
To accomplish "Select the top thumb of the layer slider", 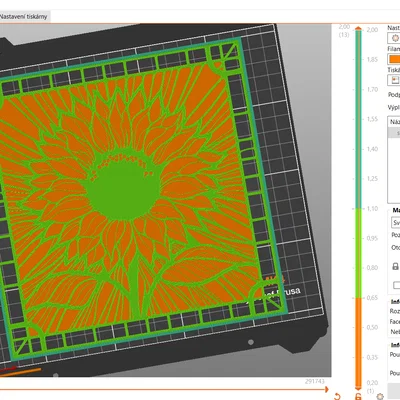I will click(x=358, y=29).
